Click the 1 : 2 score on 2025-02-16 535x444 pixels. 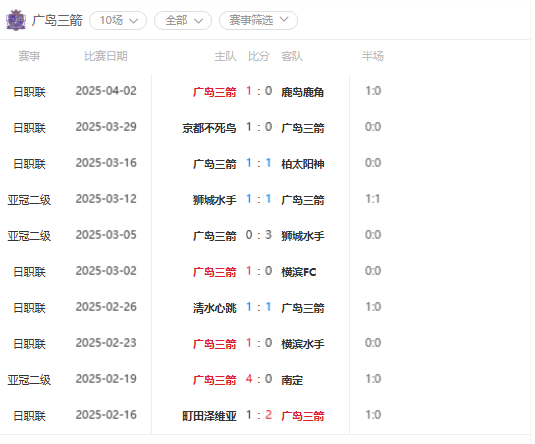tap(259, 415)
